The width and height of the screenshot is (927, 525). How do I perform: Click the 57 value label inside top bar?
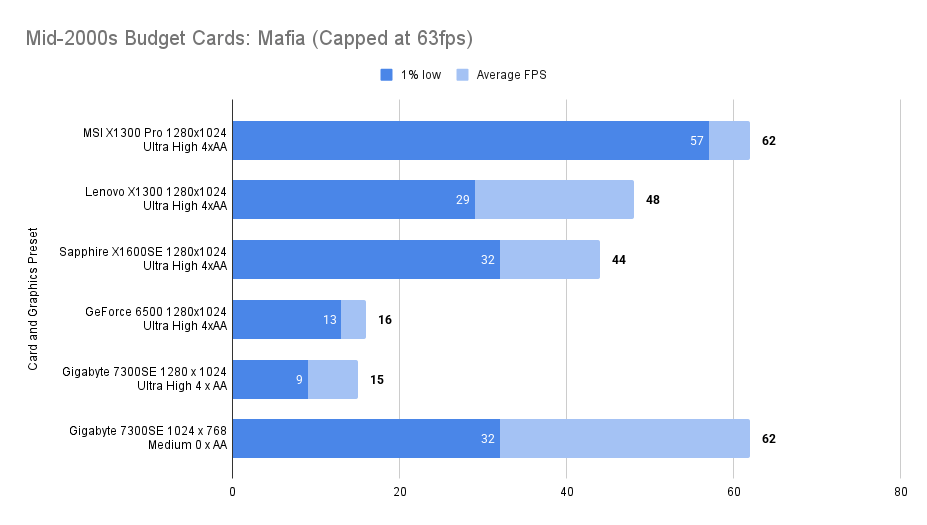pos(697,141)
